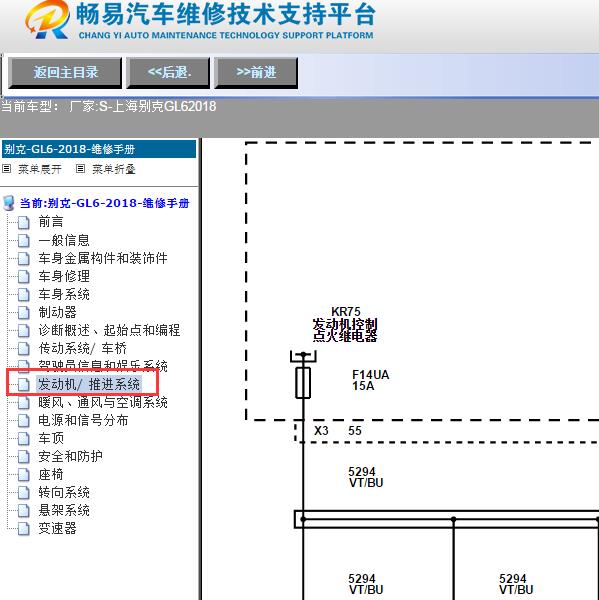The image size is (599, 600).
Task: Click the F14UA 15A fuse label
Action: pos(370,380)
